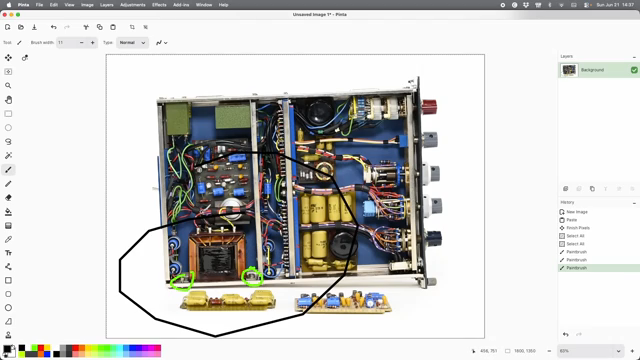
Task: Select New Image history entry
Action: 599,212
